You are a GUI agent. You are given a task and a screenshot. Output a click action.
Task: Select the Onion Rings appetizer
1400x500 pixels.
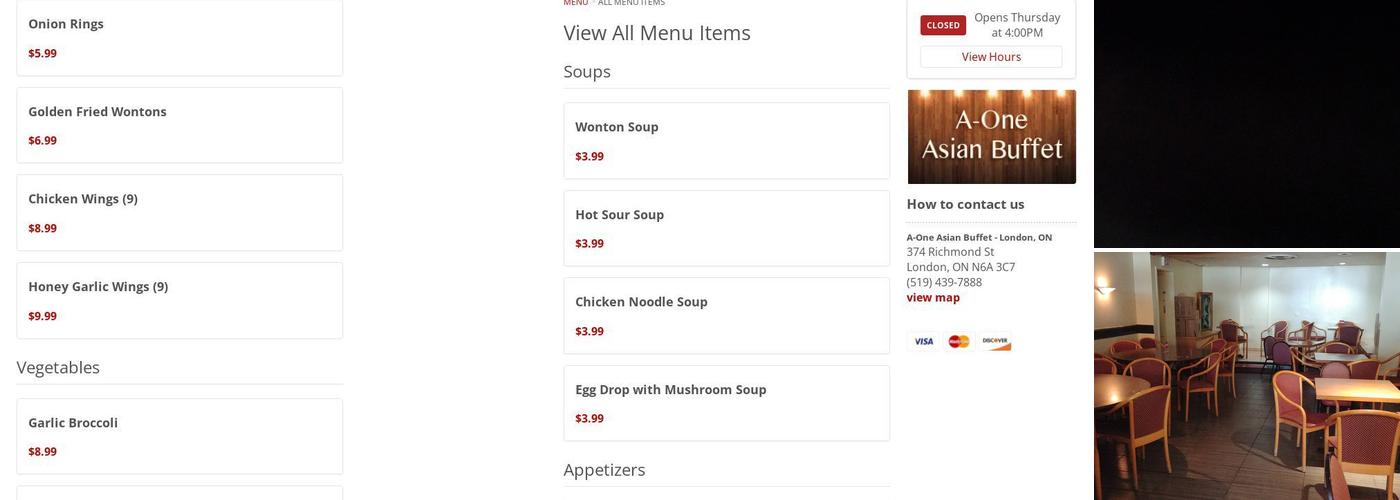pos(179,38)
